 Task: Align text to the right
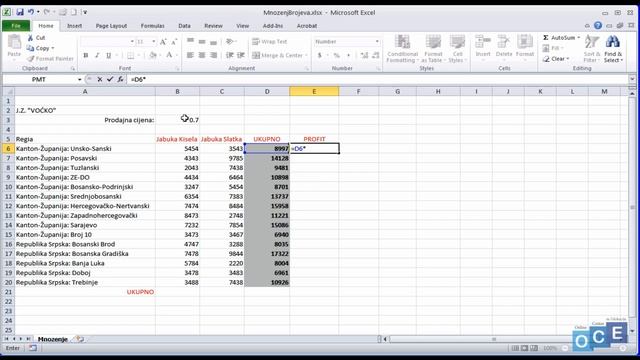(213, 55)
